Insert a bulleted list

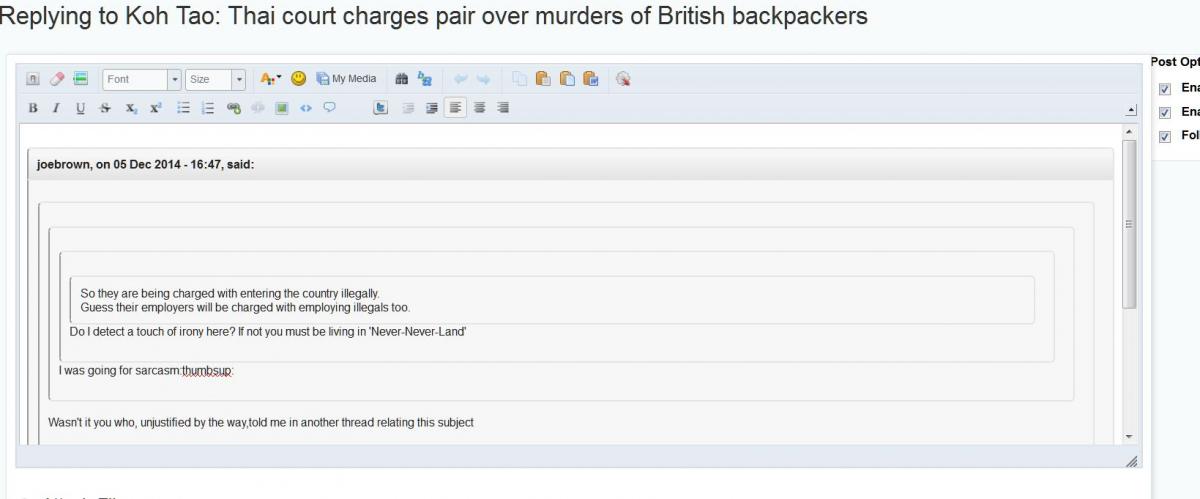(x=183, y=108)
